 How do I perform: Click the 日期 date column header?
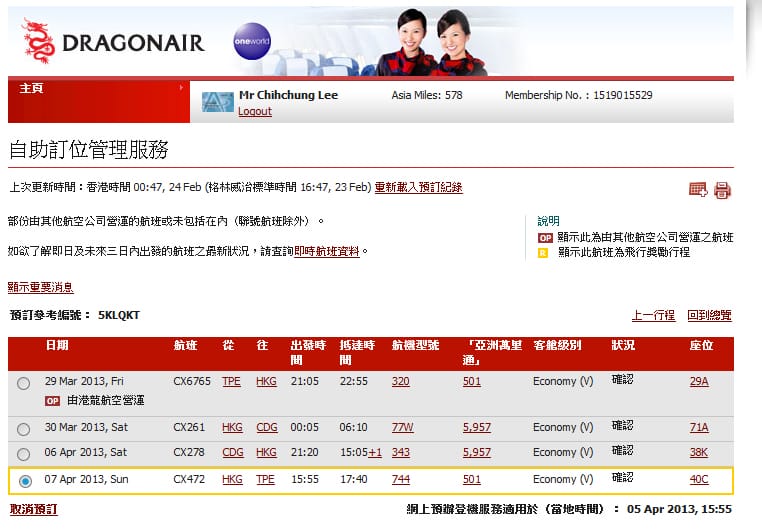click(x=57, y=345)
